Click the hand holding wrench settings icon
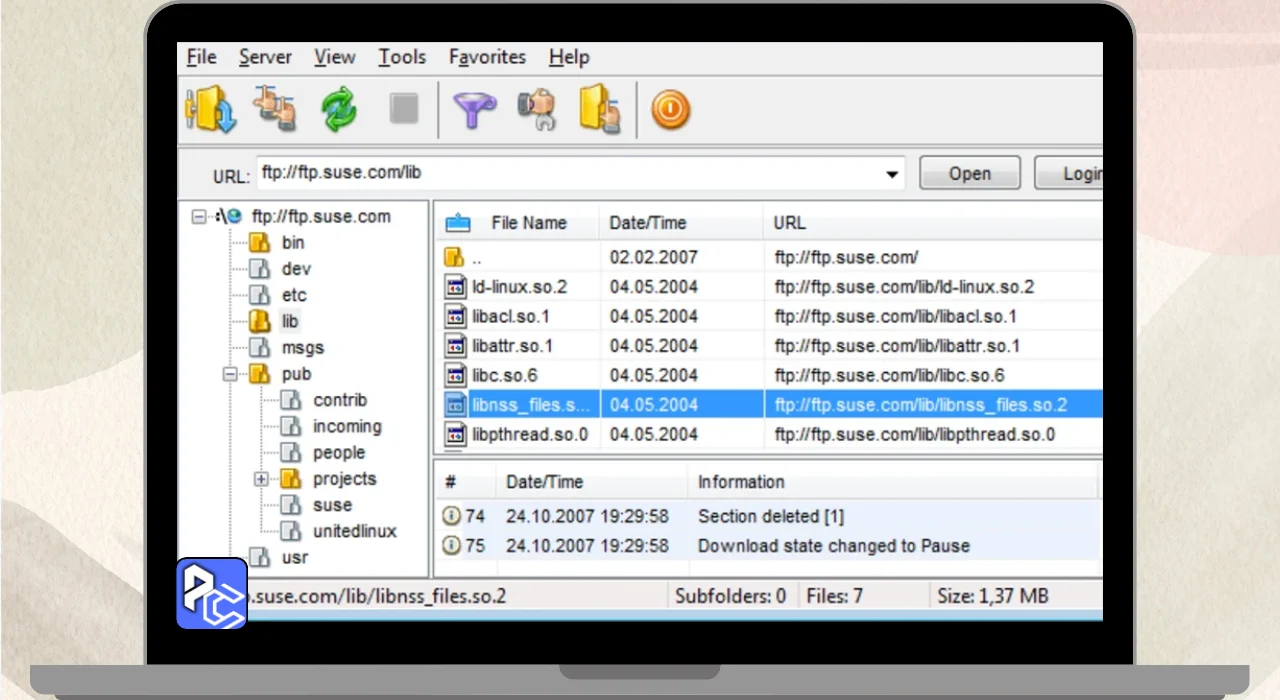 537,109
